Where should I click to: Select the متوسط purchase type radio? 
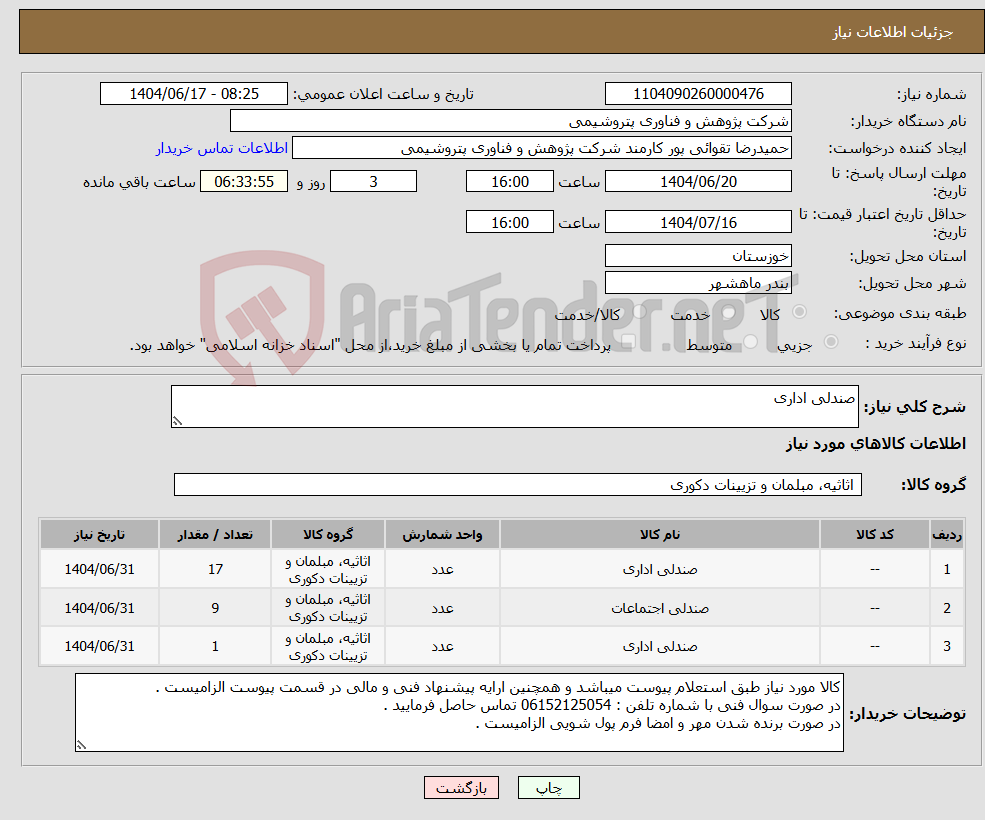(x=751, y=342)
